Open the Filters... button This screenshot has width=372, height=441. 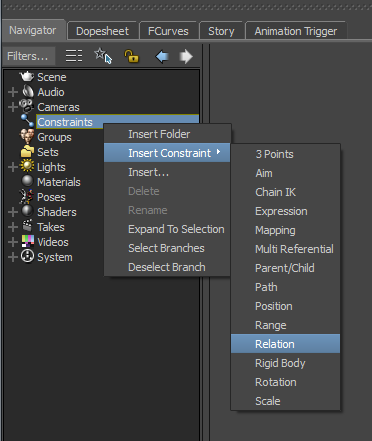tap(28, 56)
